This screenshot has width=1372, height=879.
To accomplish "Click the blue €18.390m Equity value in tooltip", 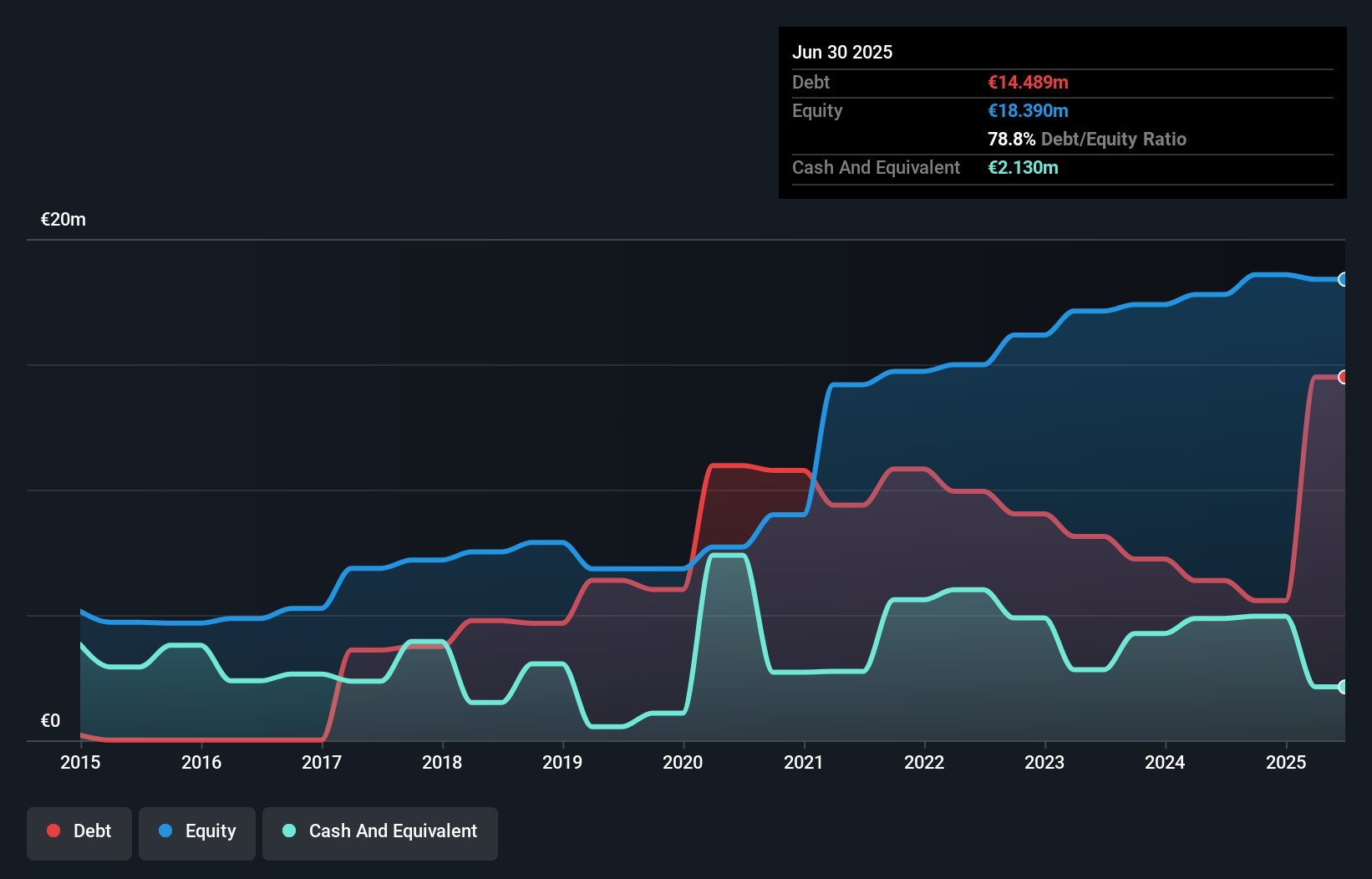I will click(x=1027, y=110).
